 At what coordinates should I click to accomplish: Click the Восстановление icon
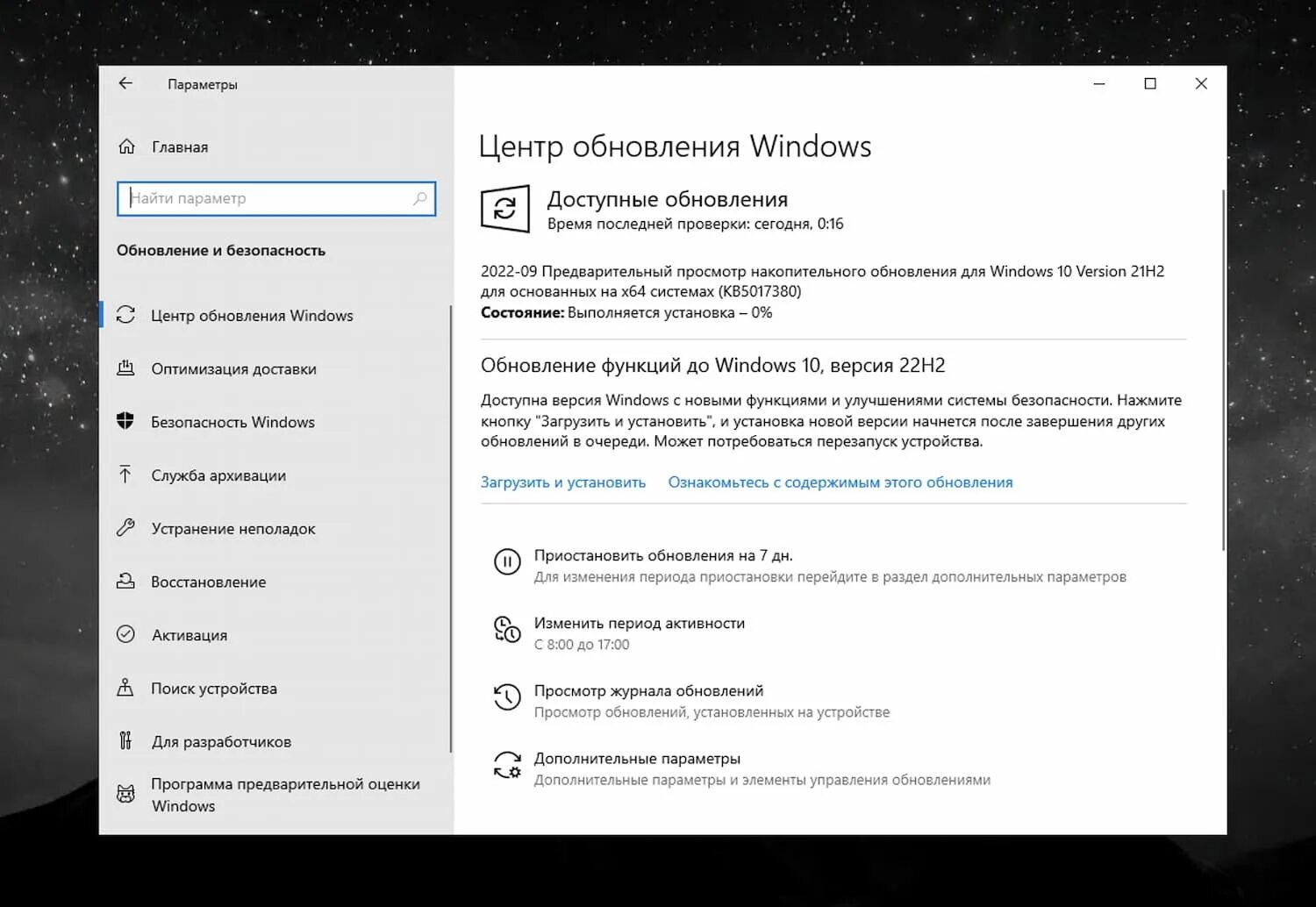click(125, 581)
